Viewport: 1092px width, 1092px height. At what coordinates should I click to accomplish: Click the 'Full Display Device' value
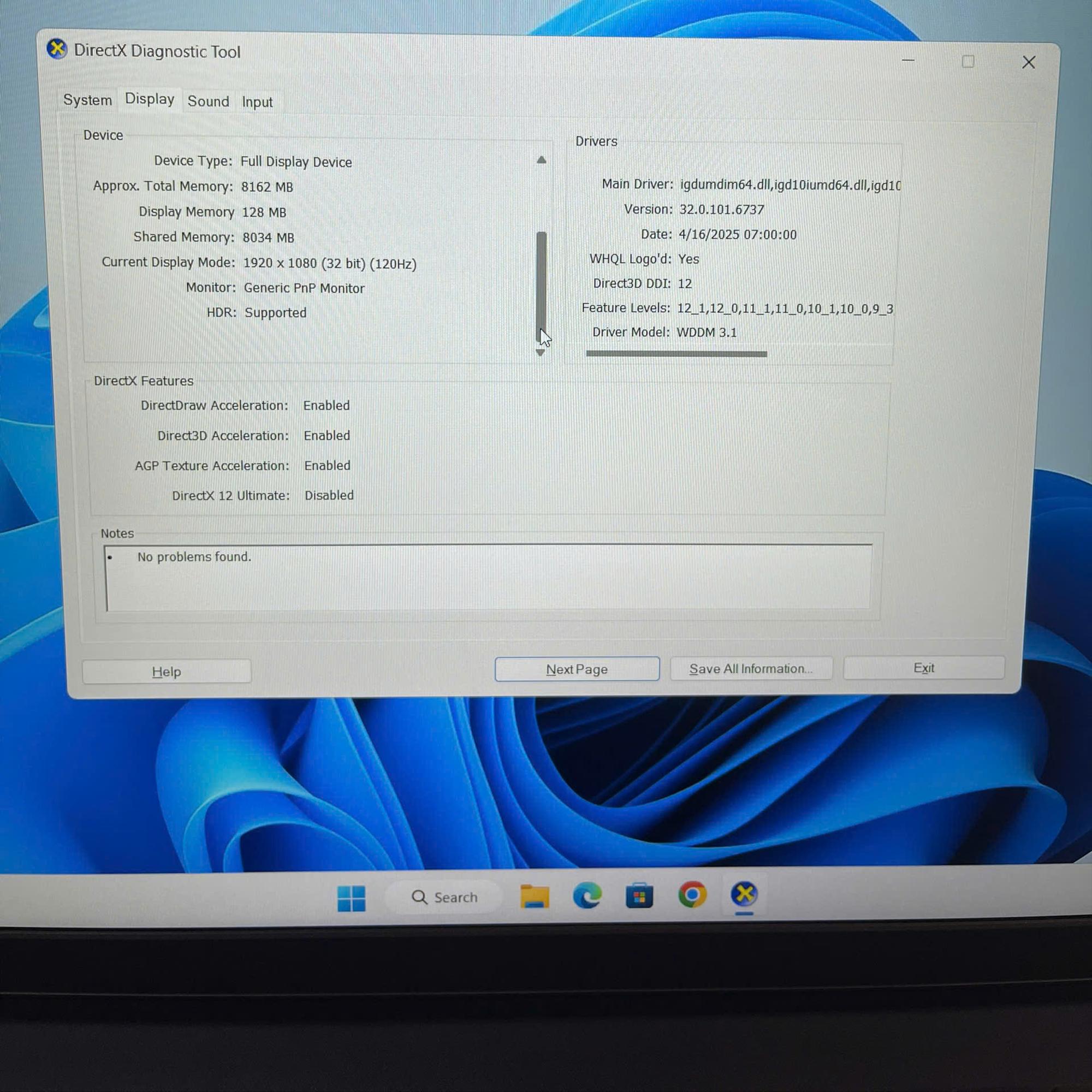point(295,162)
